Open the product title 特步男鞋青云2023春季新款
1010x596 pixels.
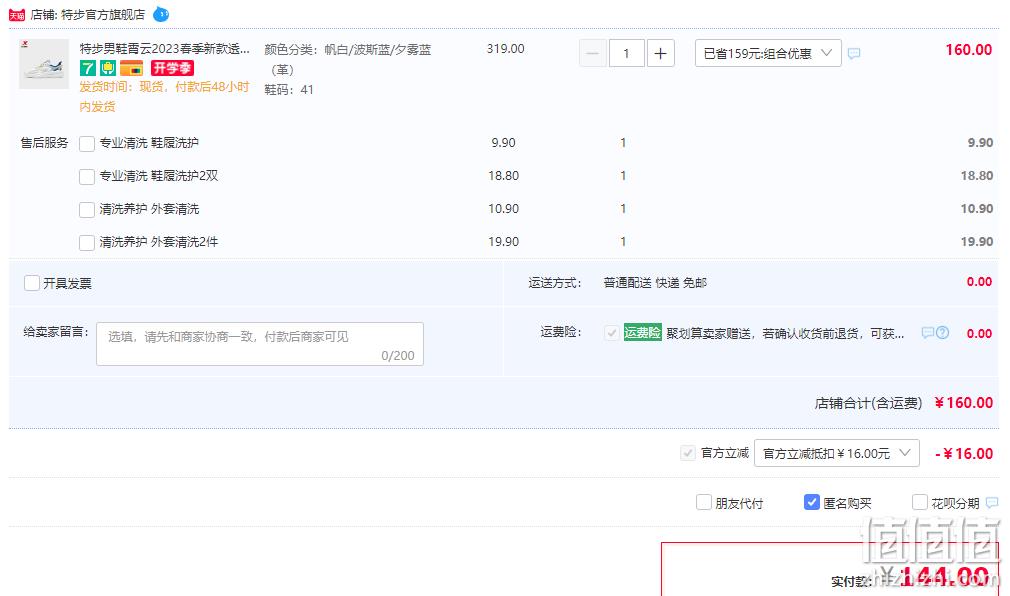(164, 49)
